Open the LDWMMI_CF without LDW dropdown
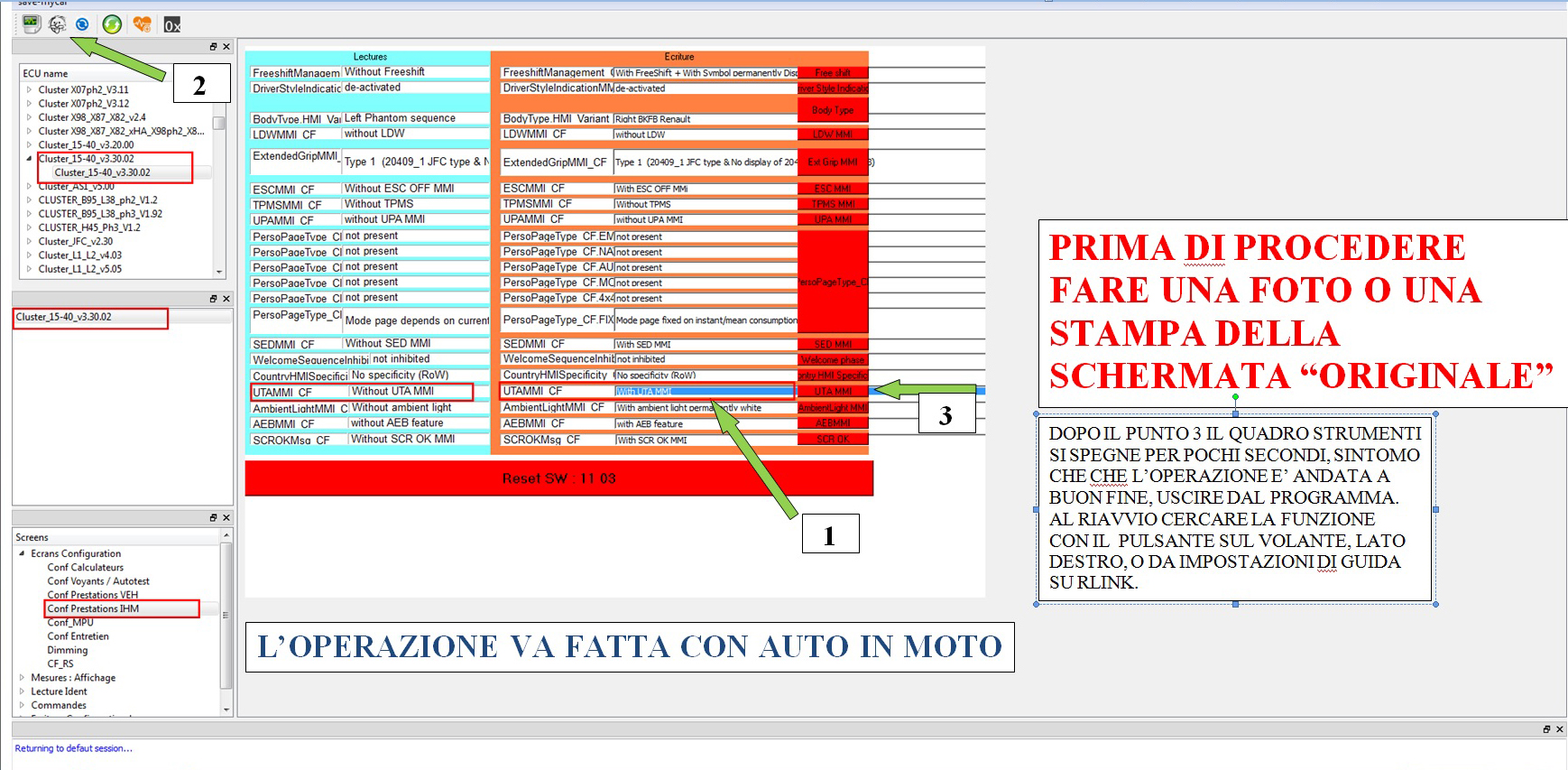Viewport: 1568px width, 770px height. click(706, 135)
